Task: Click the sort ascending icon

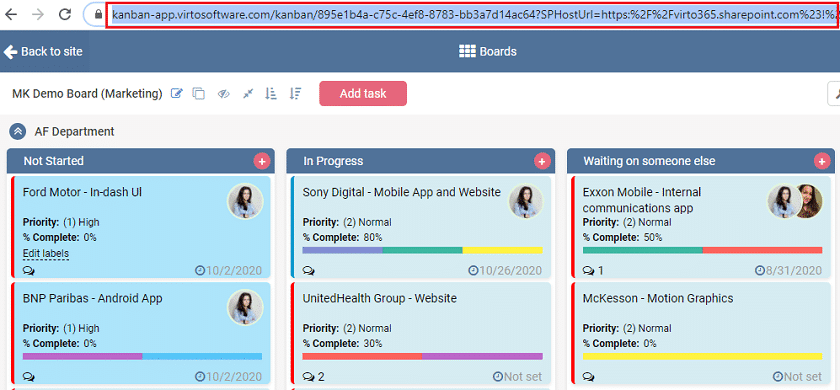Action: 271,94
